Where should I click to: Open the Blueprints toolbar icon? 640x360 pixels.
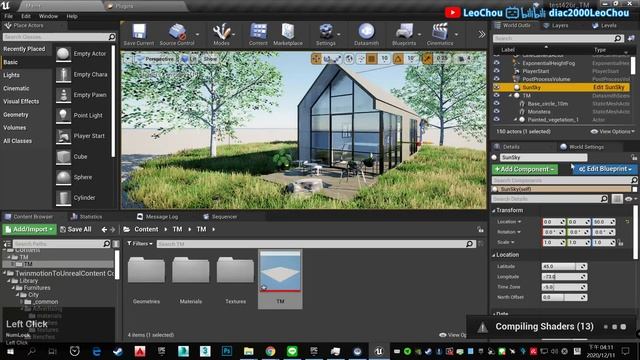point(404,31)
